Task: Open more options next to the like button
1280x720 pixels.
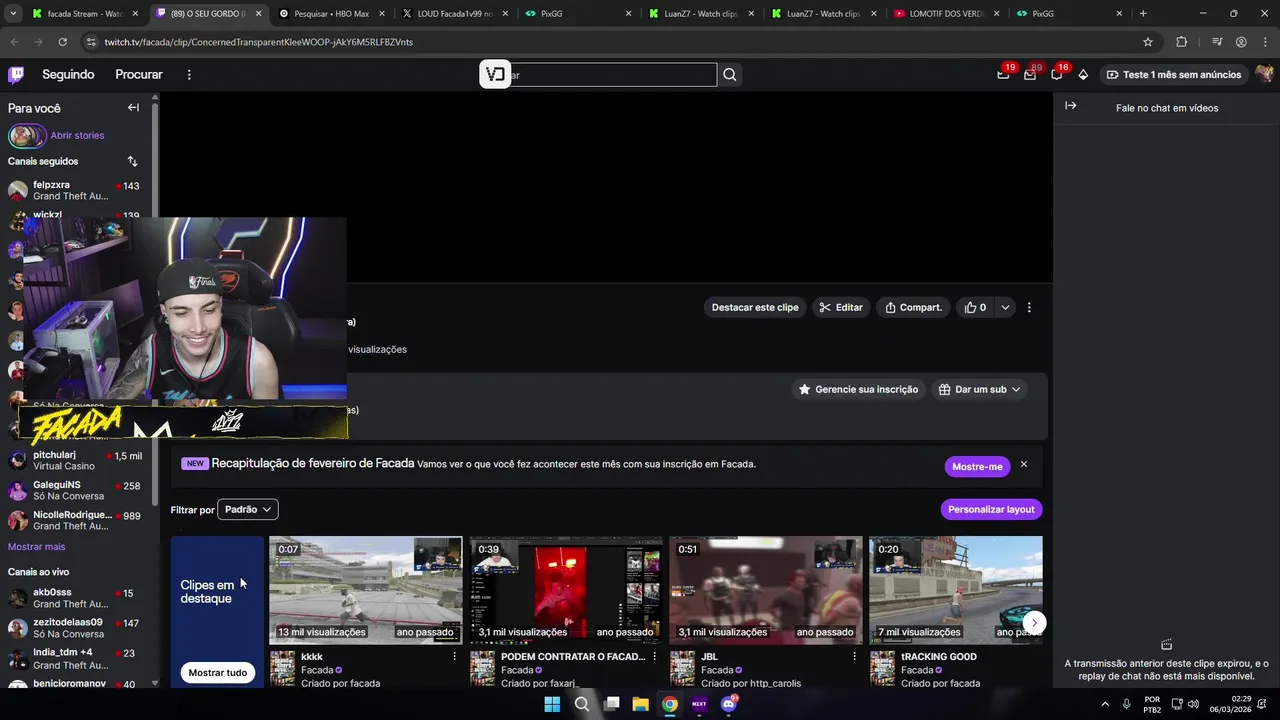Action: point(1029,308)
